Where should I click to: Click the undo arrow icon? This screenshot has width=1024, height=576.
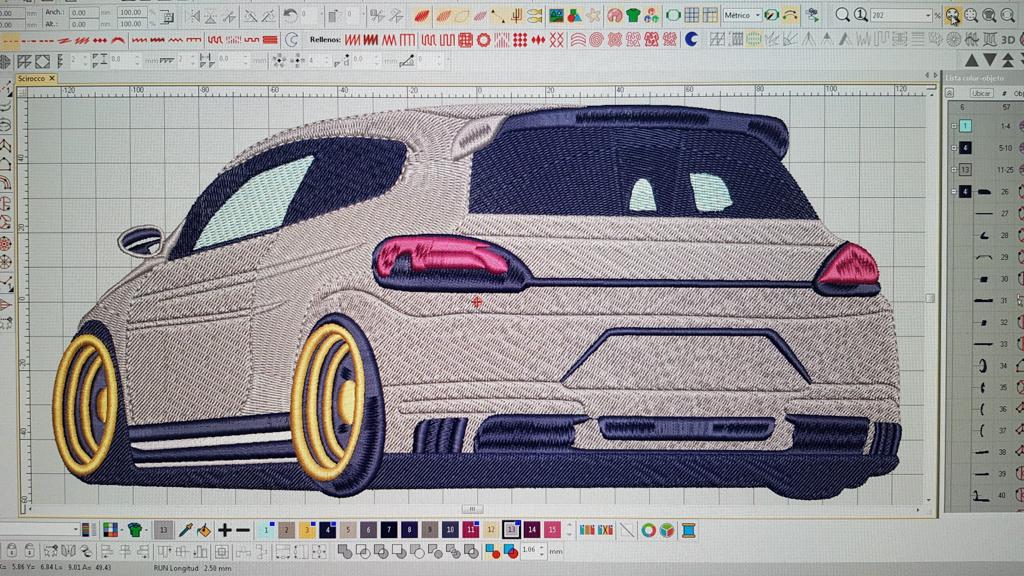click(x=290, y=15)
